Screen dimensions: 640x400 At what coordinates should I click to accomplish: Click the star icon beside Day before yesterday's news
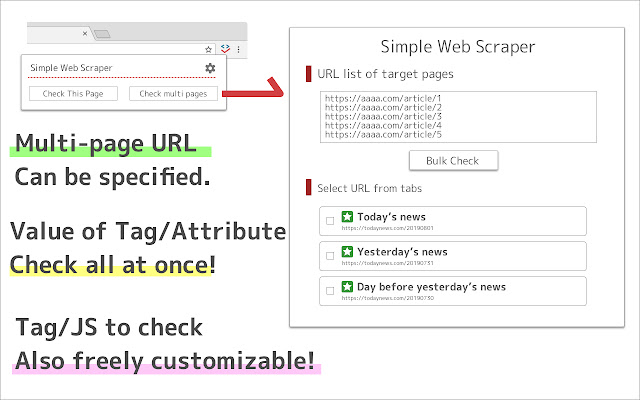347,287
